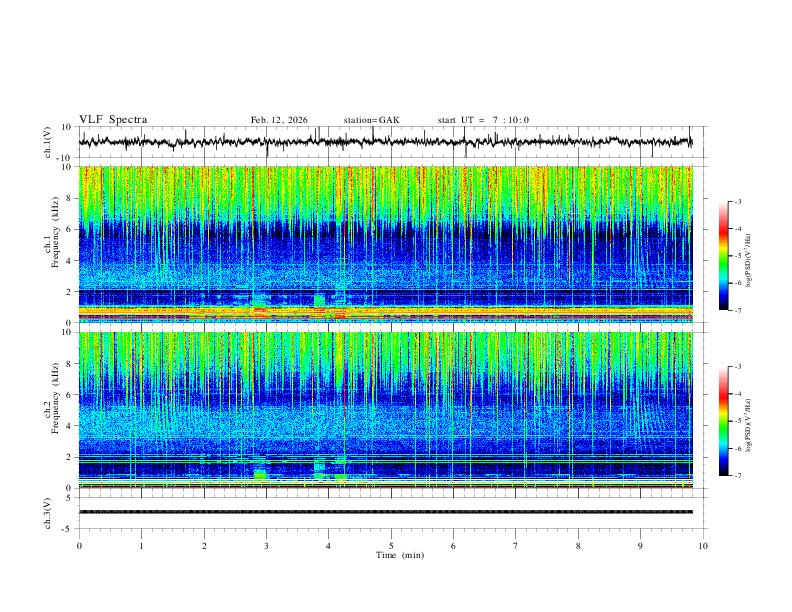The height and width of the screenshot is (612, 792).
Task: Click the "-5" tick label on ch.3 axis
Action: [68, 529]
